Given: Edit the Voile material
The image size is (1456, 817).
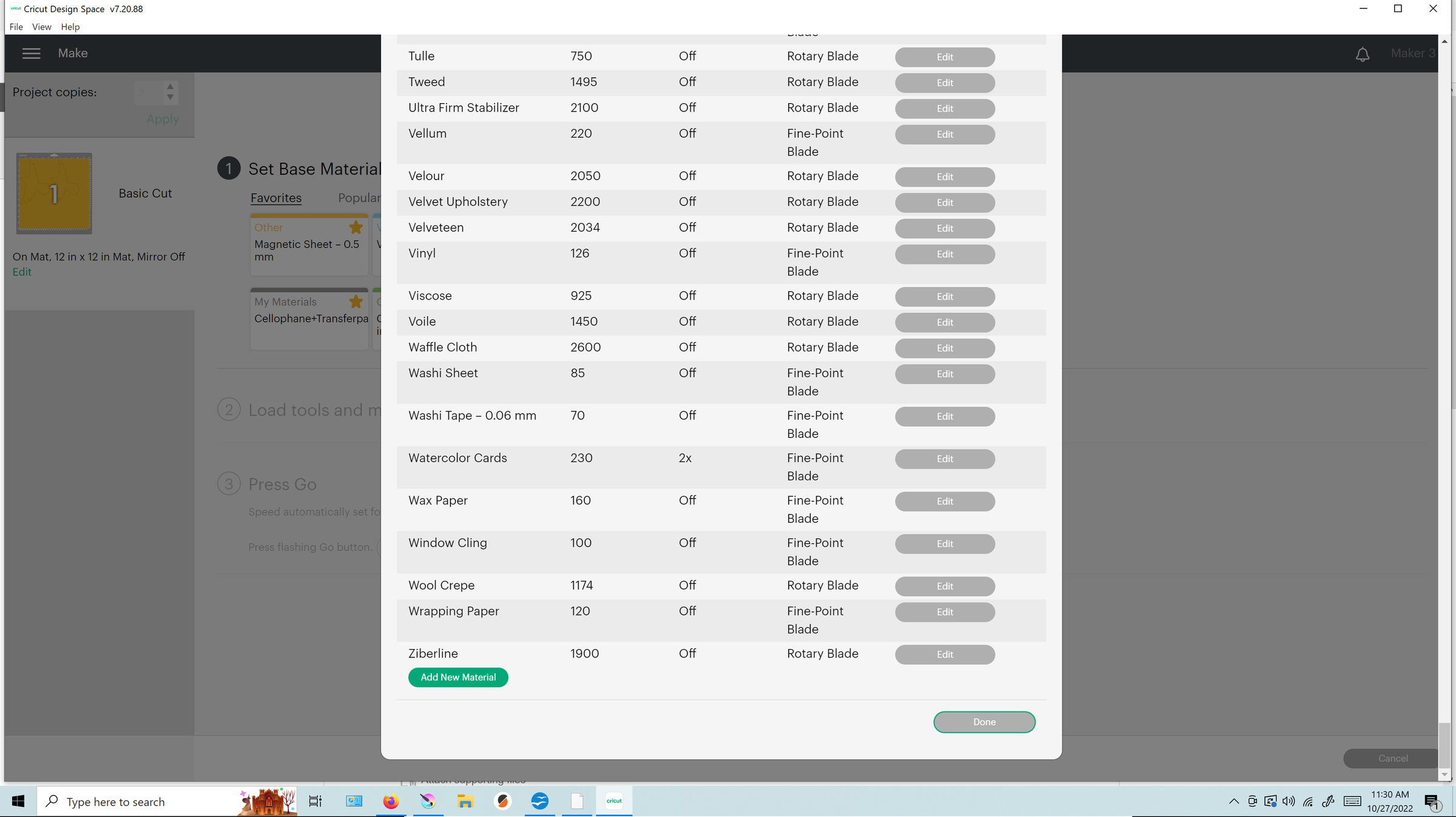Looking at the screenshot, I should 945,322.
